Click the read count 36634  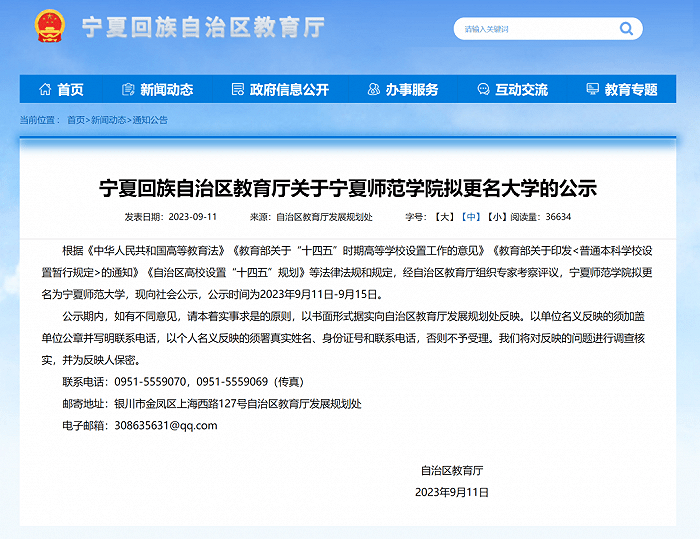[x=558, y=217]
